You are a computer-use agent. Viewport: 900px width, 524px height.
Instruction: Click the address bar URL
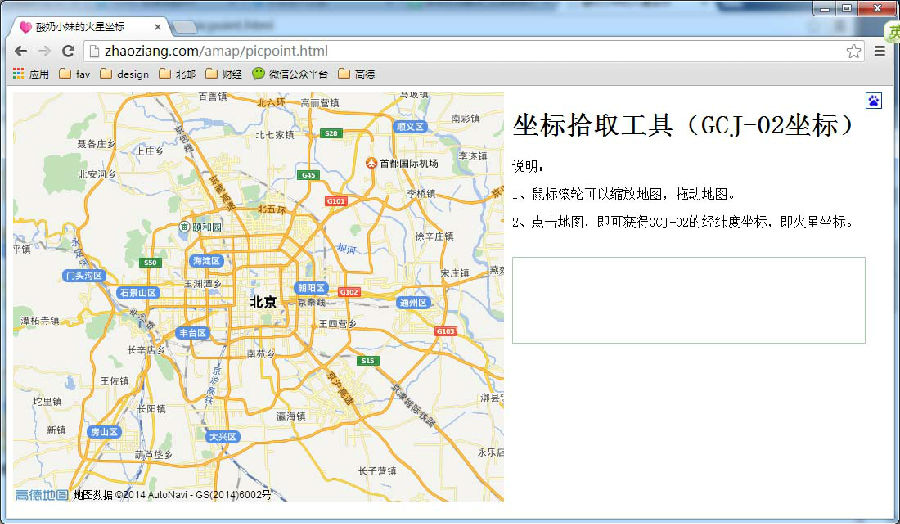point(216,51)
